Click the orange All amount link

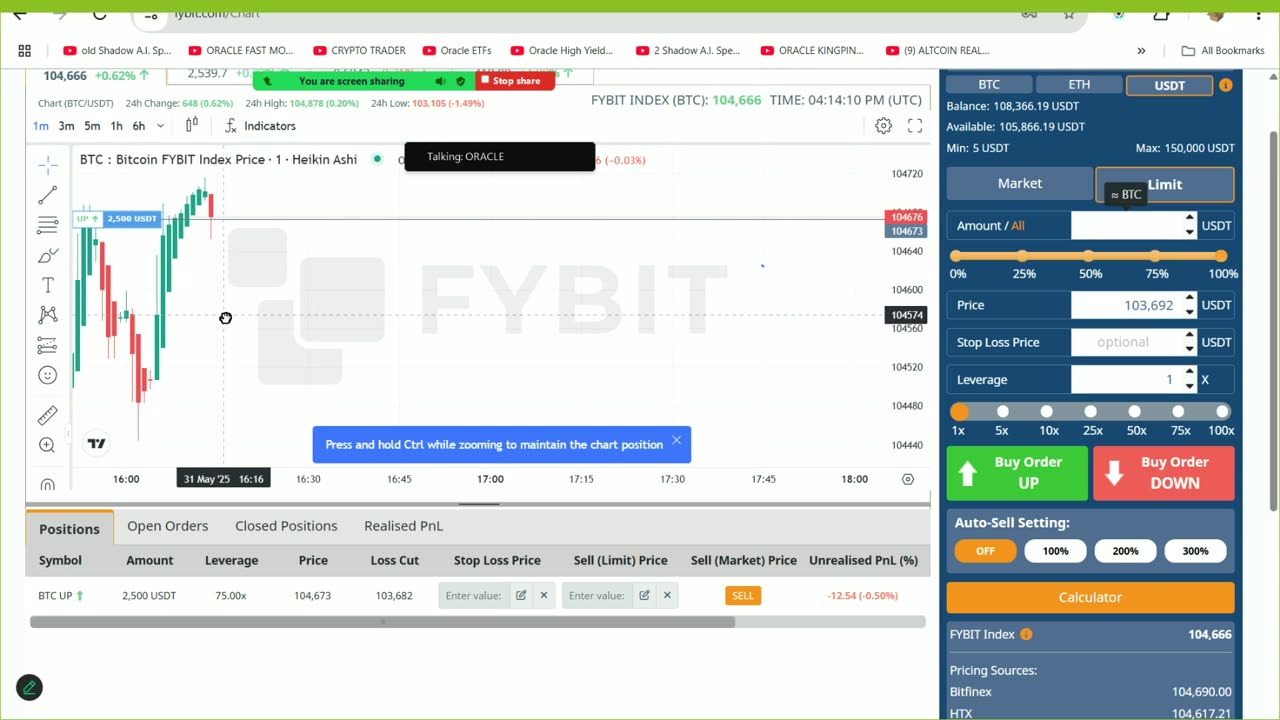1017,226
